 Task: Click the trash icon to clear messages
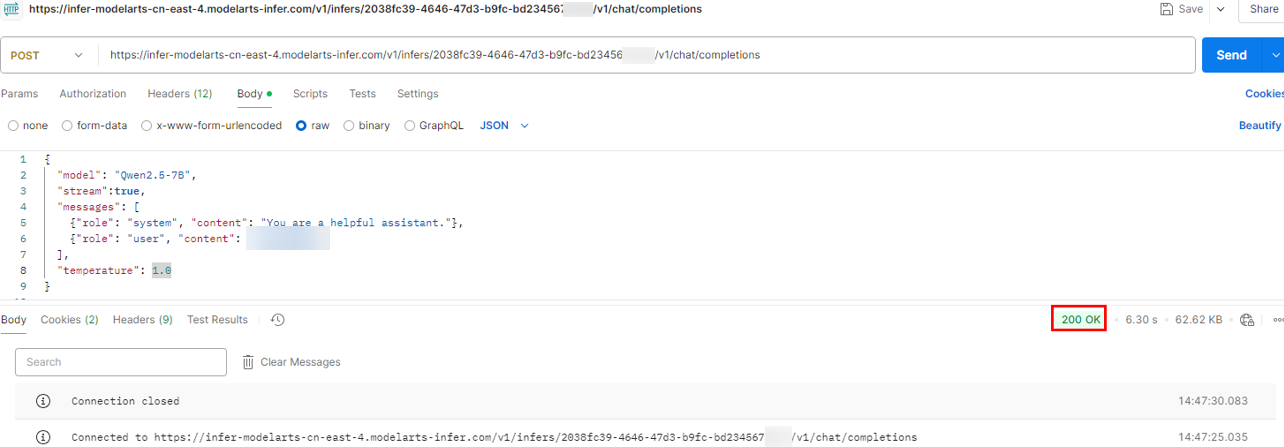coord(248,362)
